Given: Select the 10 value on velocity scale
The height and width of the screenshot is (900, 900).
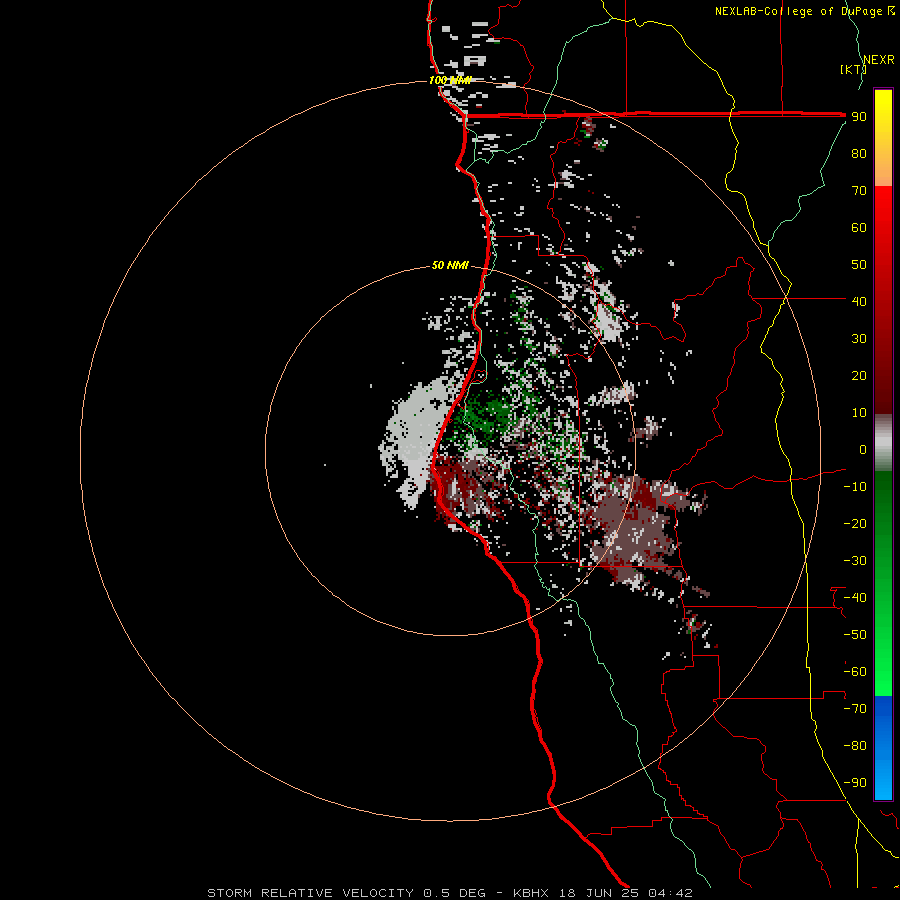Looking at the screenshot, I should tap(859, 413).
